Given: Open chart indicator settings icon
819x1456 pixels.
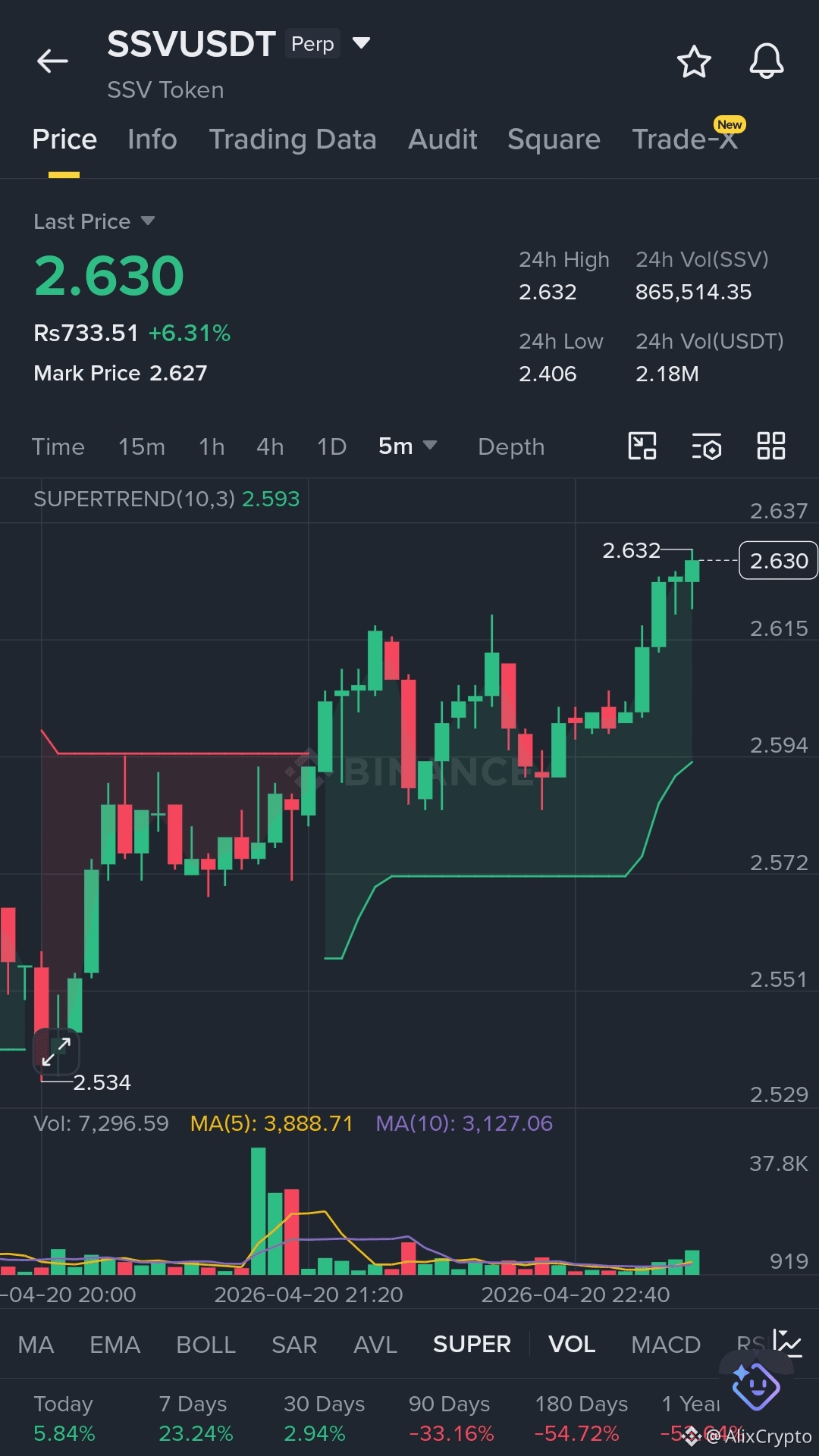Looking at the screenshot, I should (707, 446).
